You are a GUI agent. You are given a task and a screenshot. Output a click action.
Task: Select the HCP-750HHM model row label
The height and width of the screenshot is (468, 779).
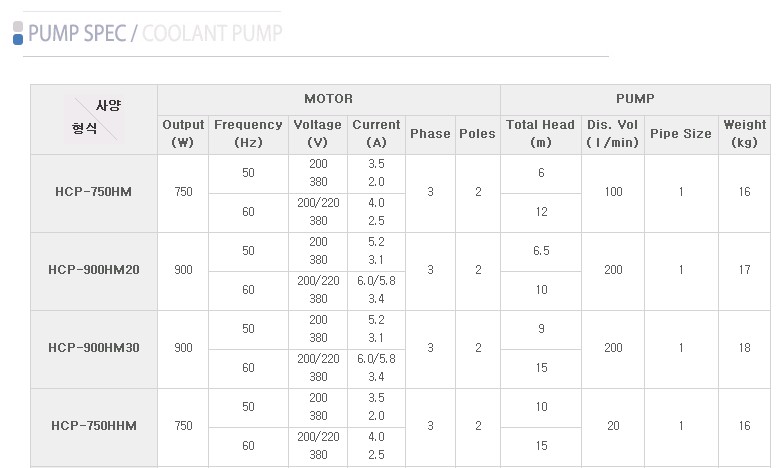93,426
